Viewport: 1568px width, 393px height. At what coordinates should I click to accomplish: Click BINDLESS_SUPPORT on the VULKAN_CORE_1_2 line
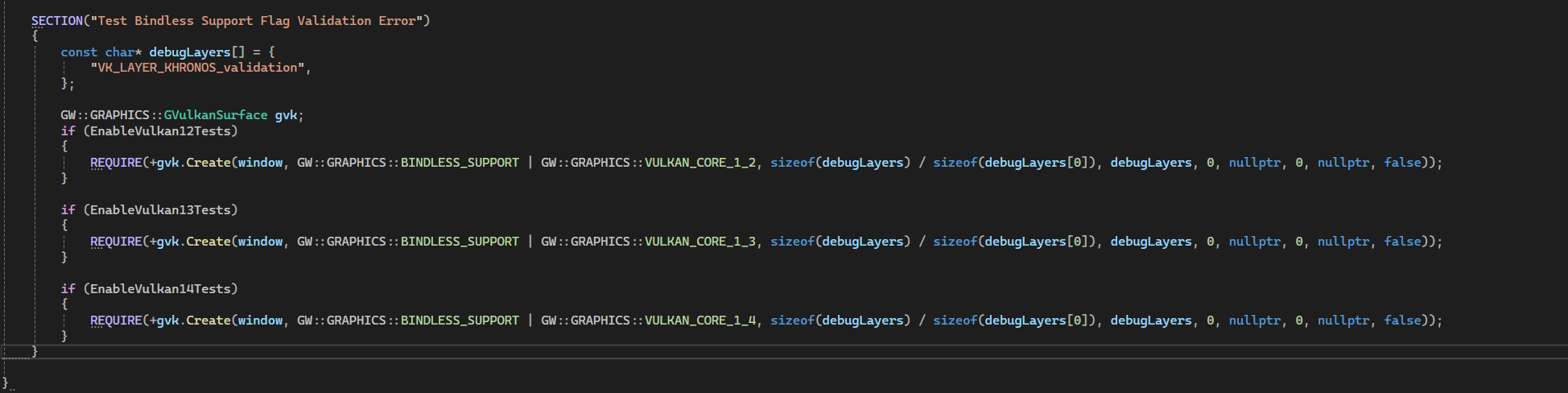pyautogui.click(x=460, y=163)
